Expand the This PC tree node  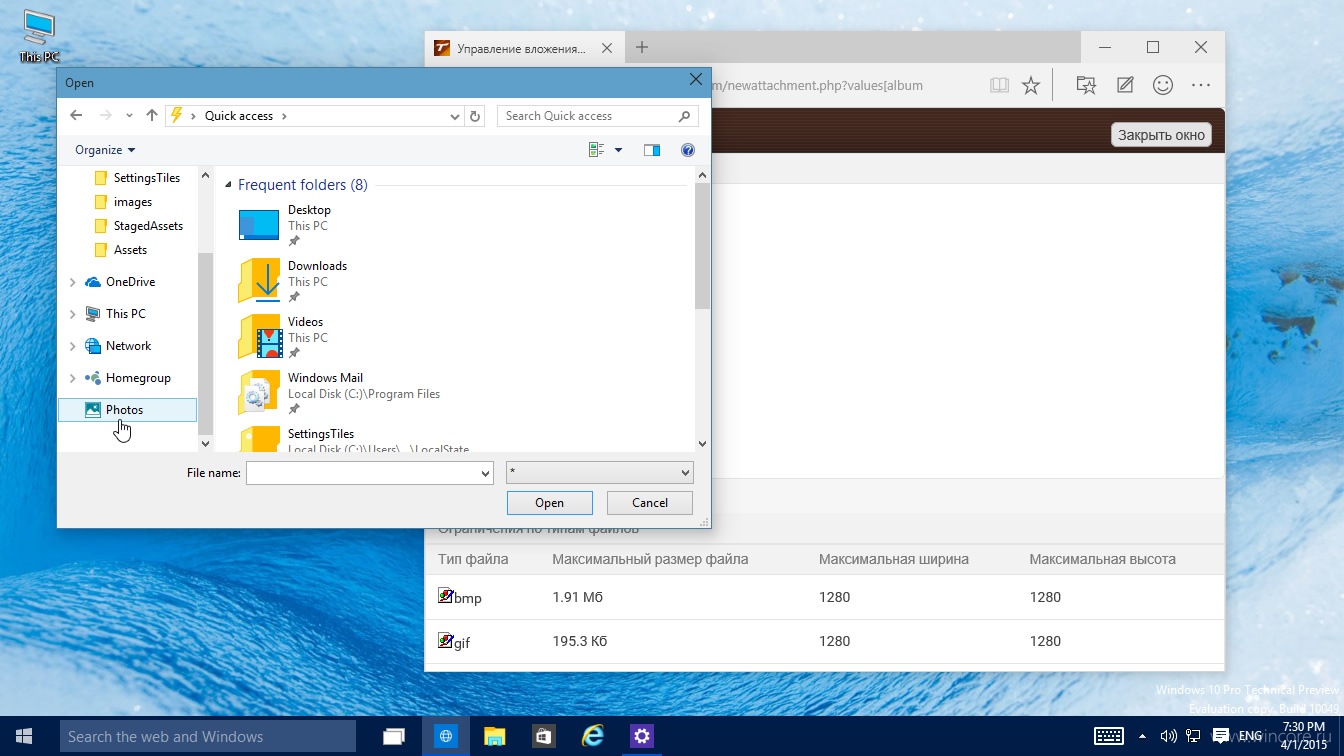(72, 315)
